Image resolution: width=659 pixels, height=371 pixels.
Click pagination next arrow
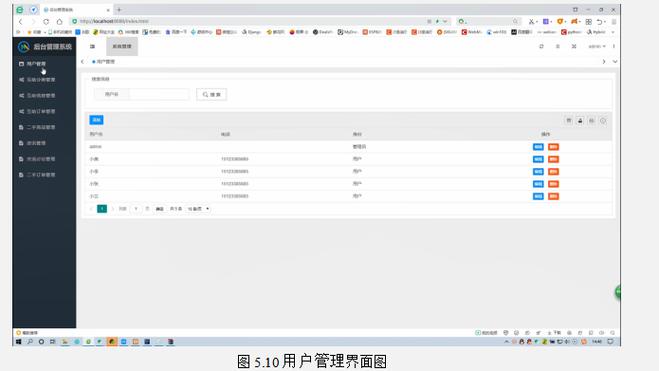[x=112, y=209]
